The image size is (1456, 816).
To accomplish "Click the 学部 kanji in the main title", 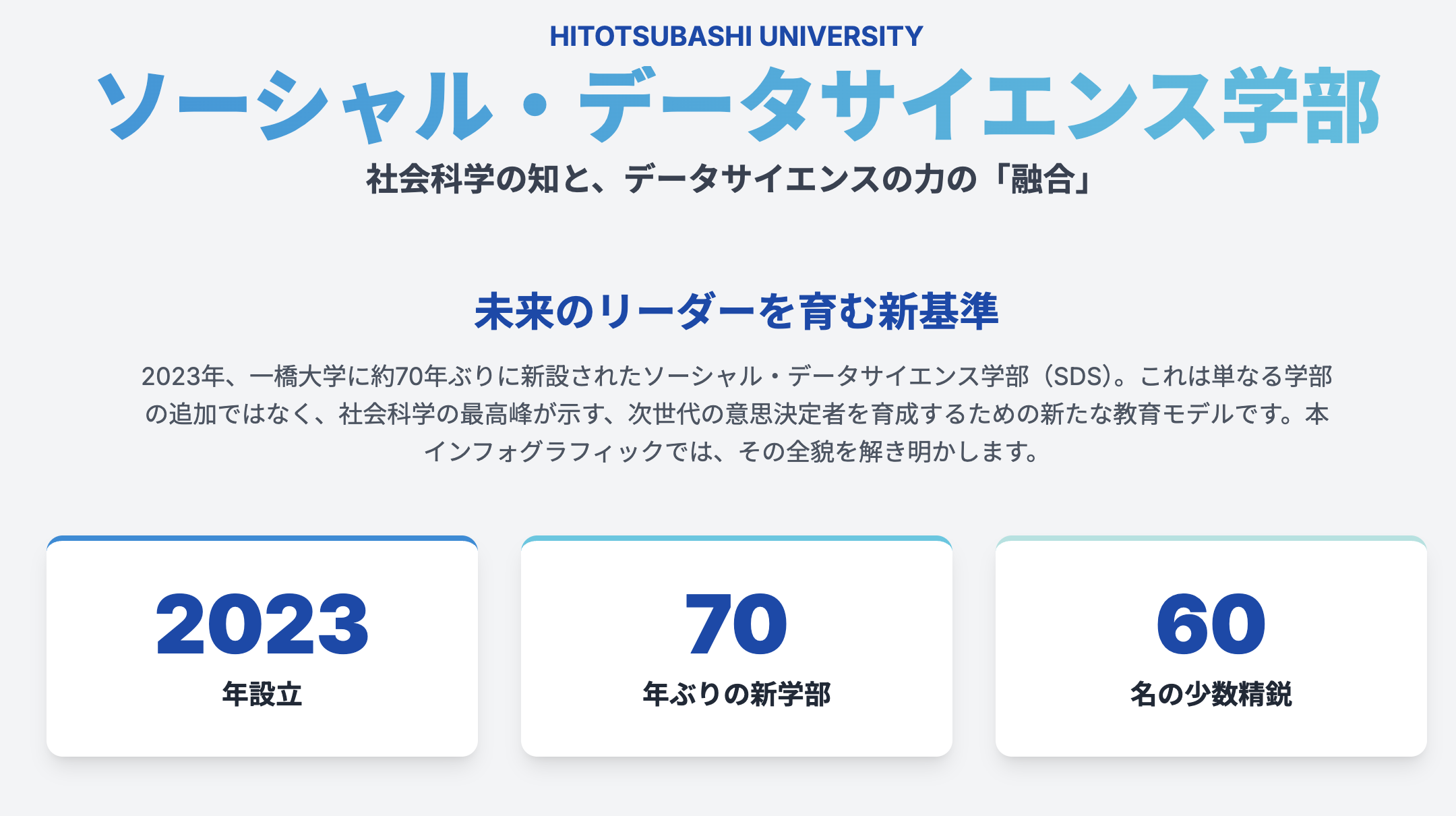I will coord(1301,107).
